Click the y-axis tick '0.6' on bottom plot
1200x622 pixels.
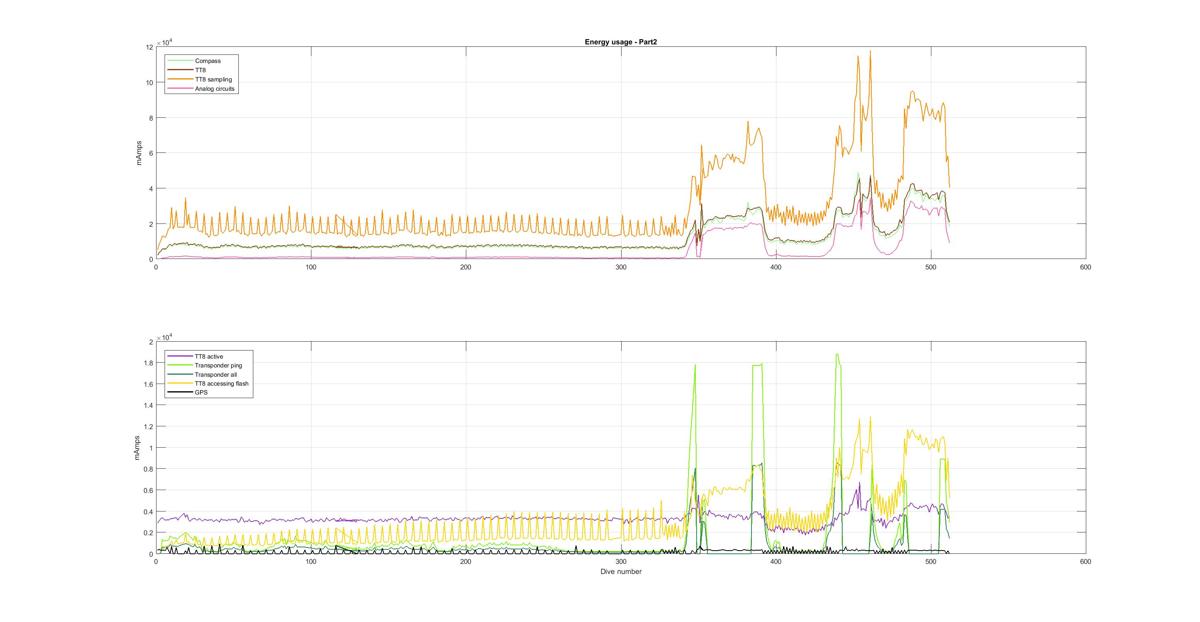point(148,490)
